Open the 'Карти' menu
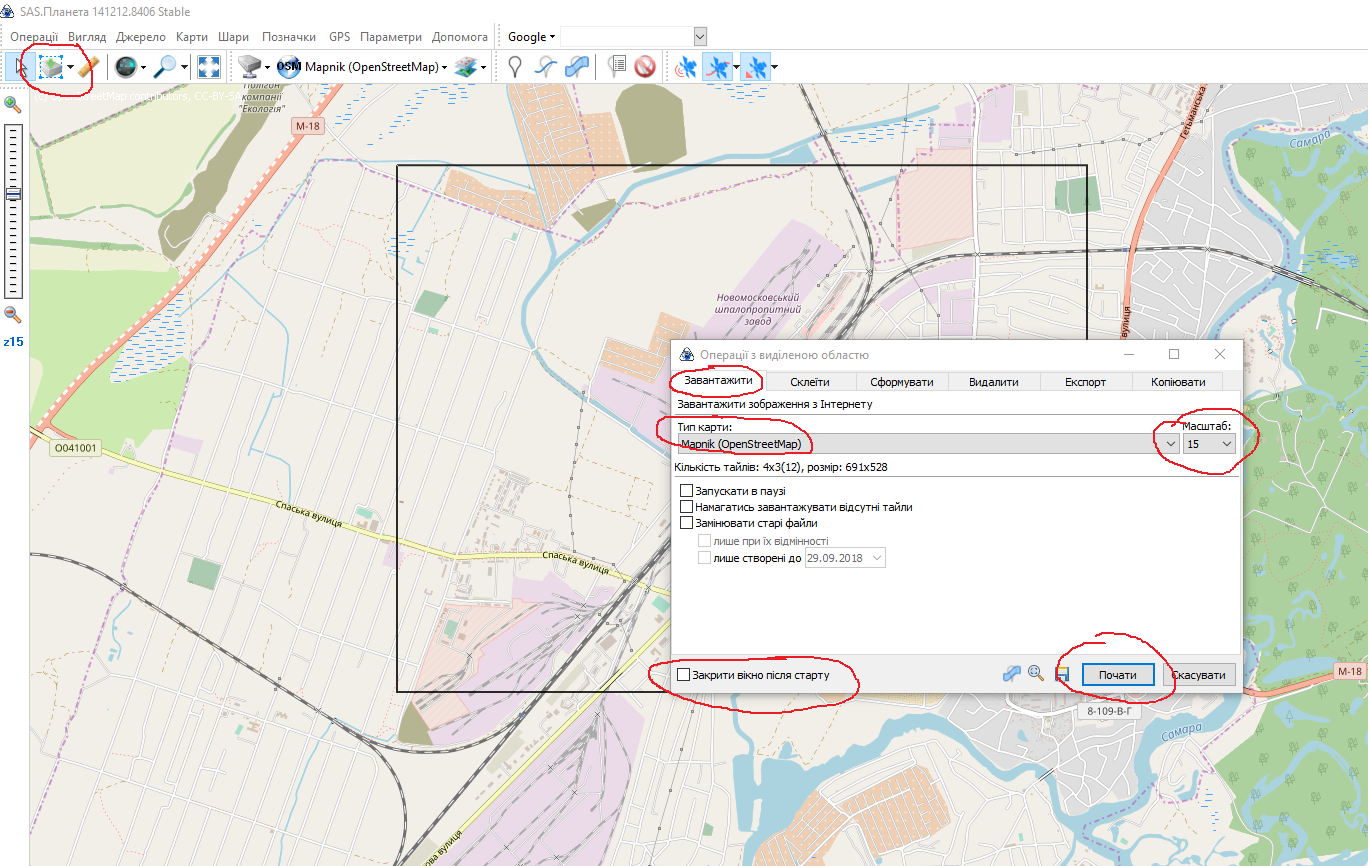1368x866 pixels. point(191,36)
